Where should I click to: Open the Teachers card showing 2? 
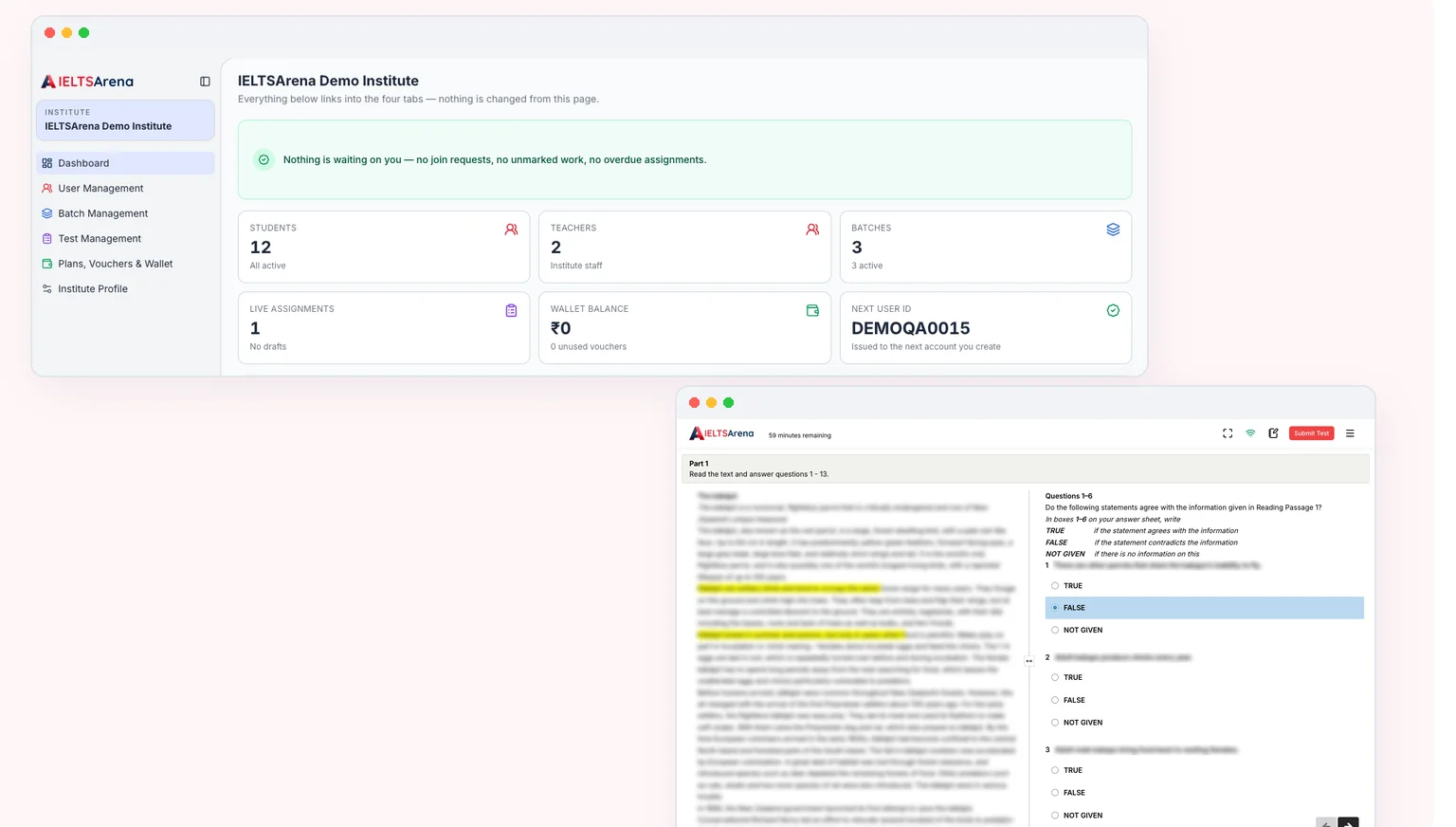(684, 247)
